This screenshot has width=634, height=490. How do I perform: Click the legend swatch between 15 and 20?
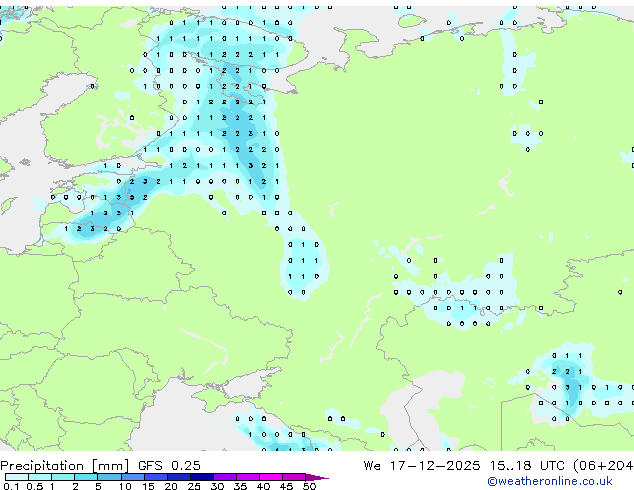click(155, 477)
